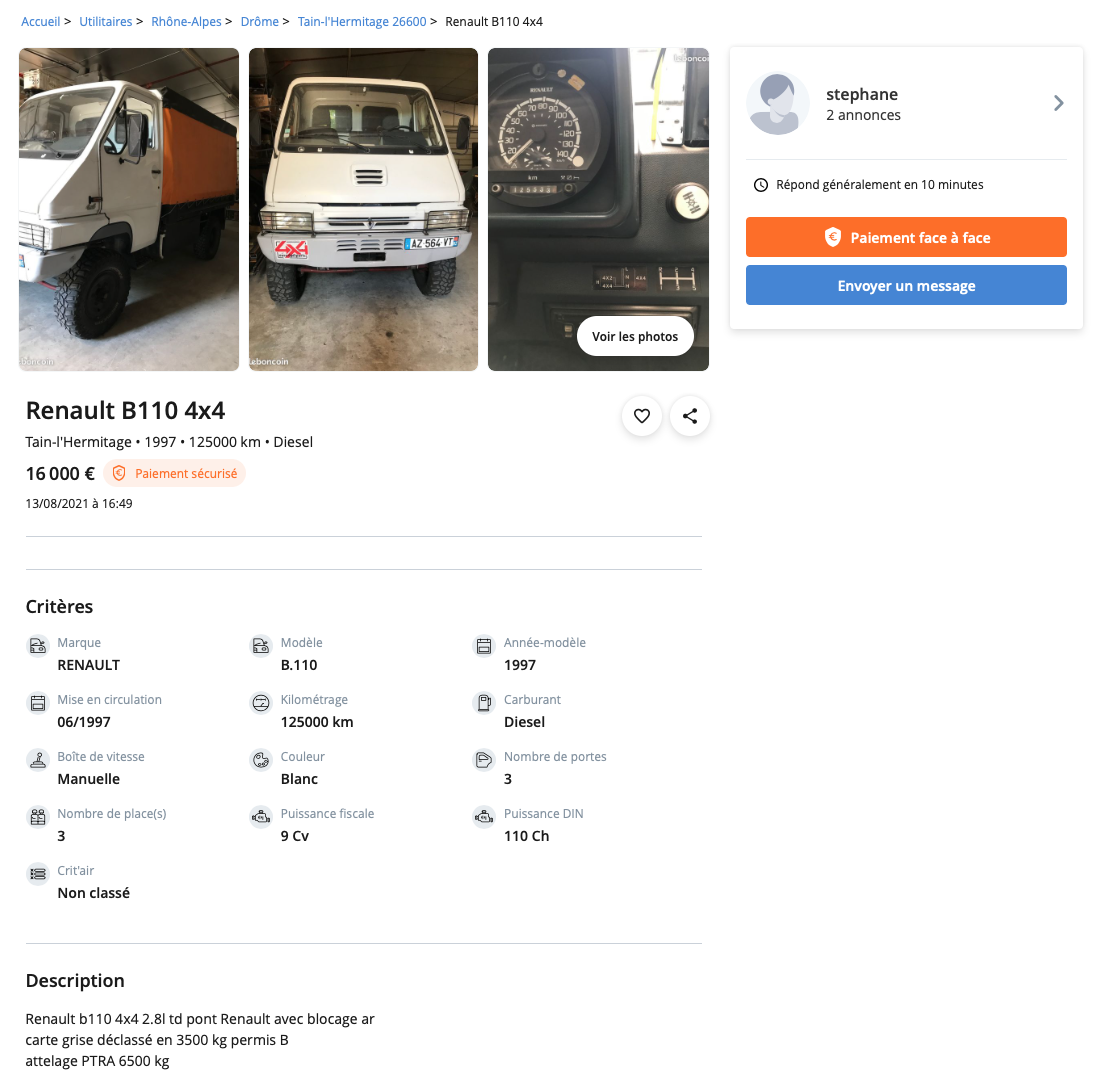Open the Rhône-Alpes breadcrumb link
The height and width of the screenshot is (1078, 1097).
tap(187, 21)
